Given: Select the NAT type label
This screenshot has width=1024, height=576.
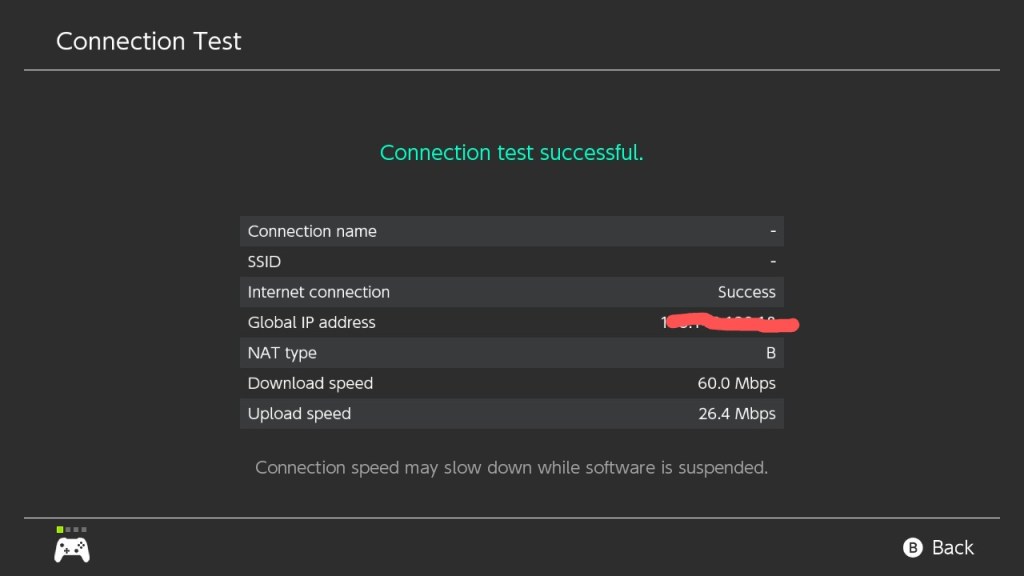Looking at the screenshot, I should point(282,353).
